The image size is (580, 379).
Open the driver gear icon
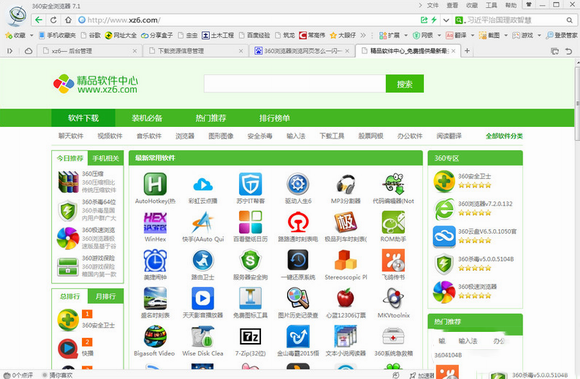point(298,184)
